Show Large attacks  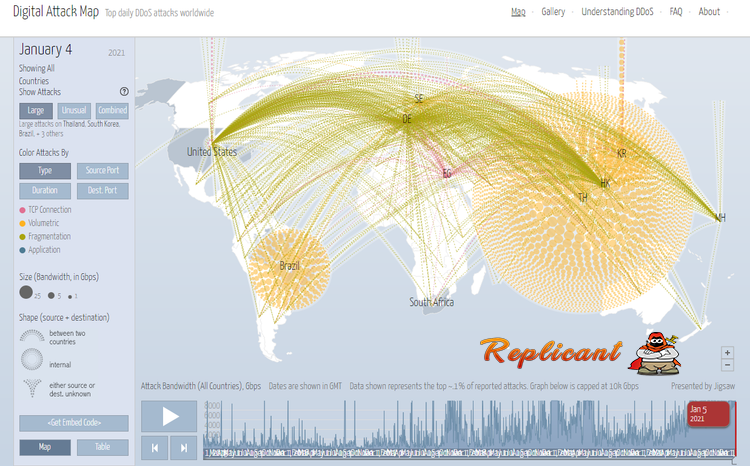(x=35, y=111)
